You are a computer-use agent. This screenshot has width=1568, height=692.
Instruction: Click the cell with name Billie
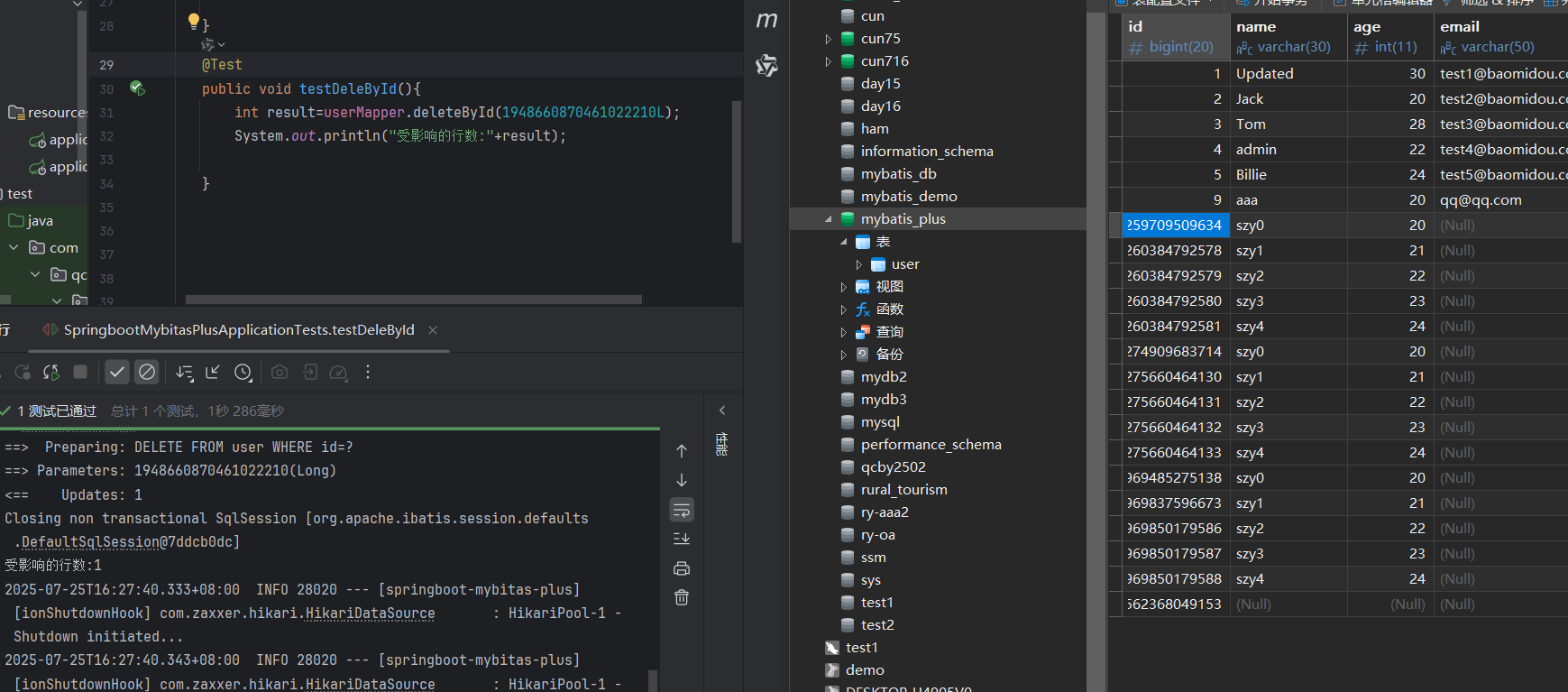point(1288,175)
